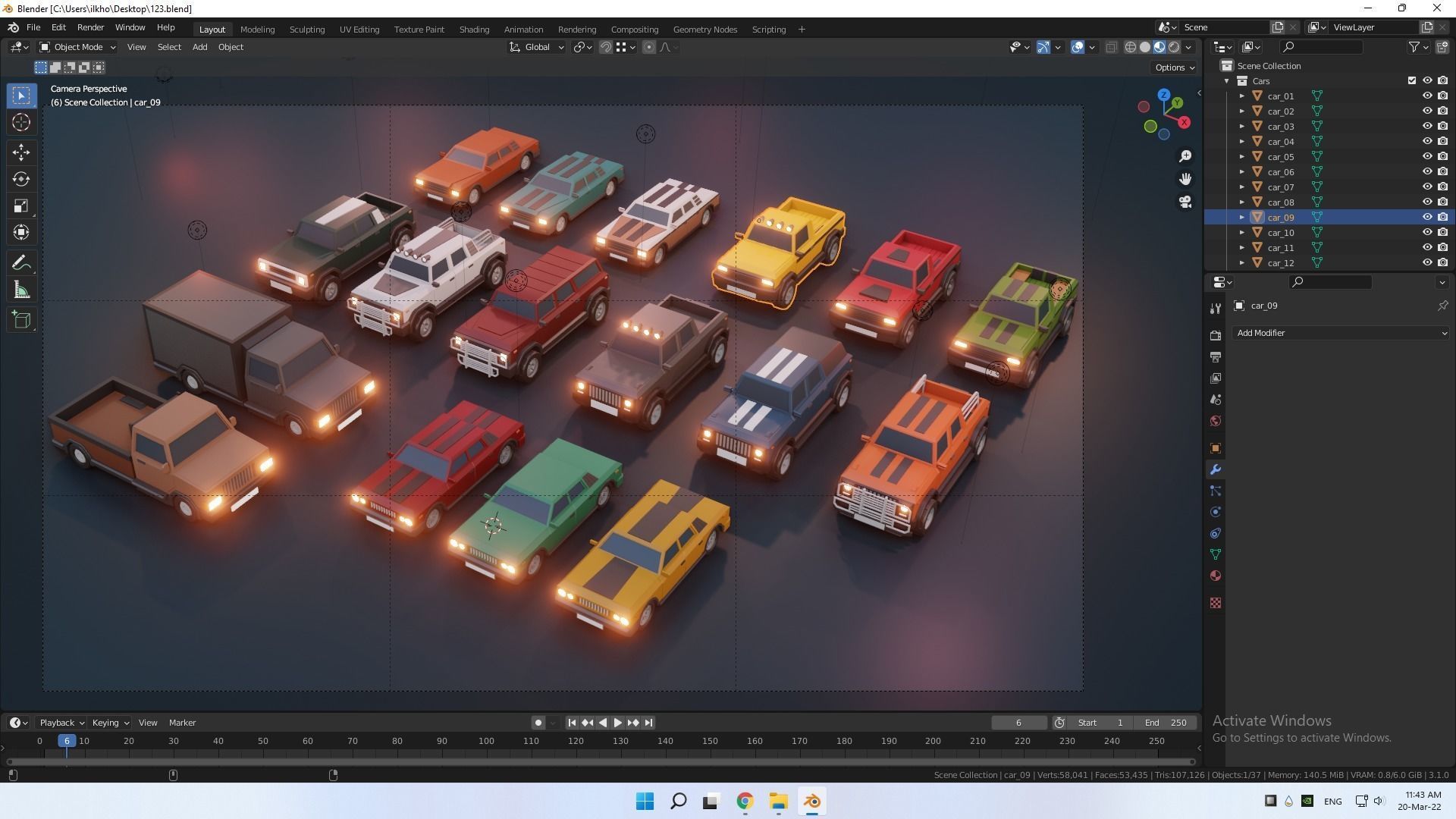Open the Object properties tab
This screenshot has width=1456, height=819.
coord(1216,448)
